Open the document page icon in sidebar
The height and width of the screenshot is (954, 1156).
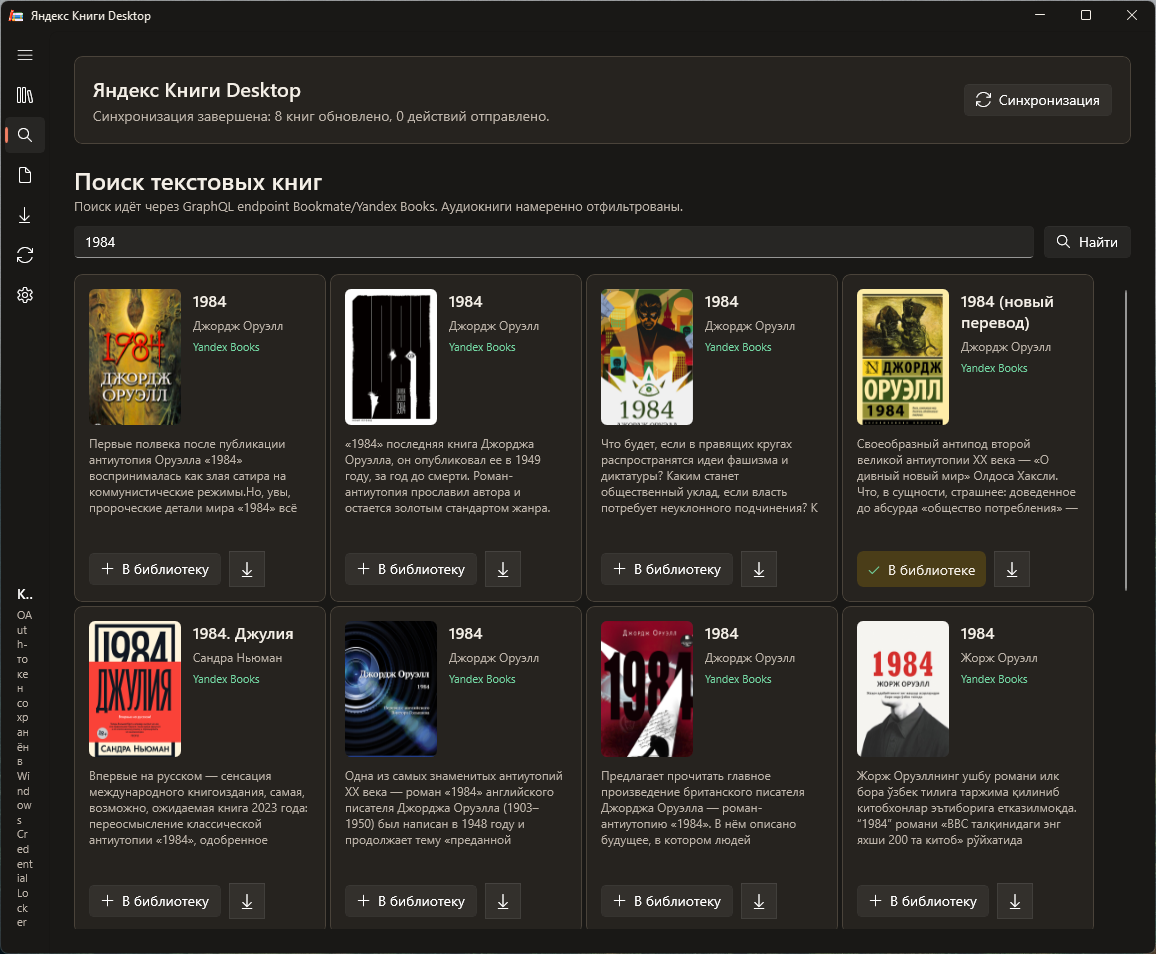click(25, 175)
